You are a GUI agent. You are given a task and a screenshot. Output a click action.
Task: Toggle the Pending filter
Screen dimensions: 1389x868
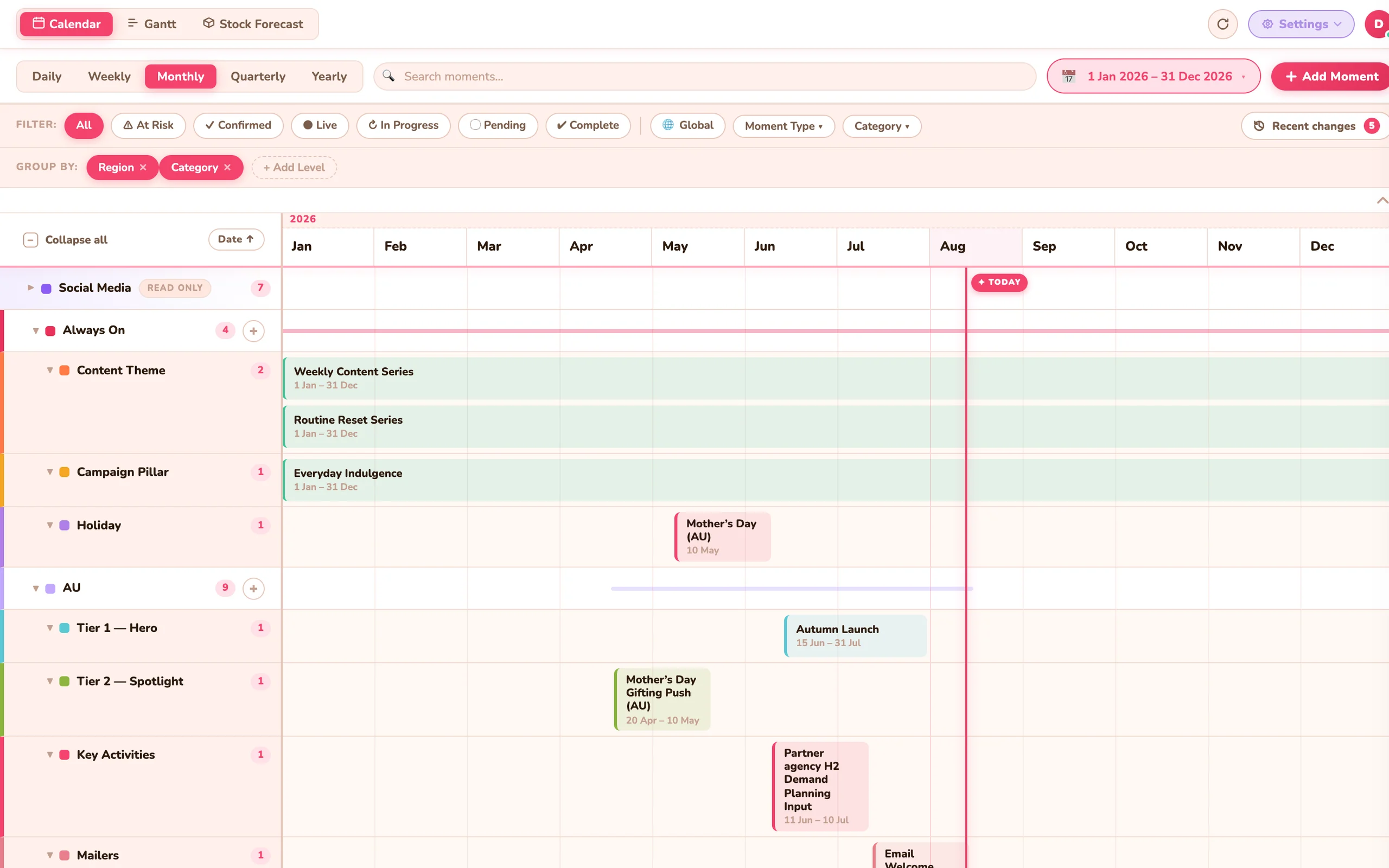tap(498, 125)
